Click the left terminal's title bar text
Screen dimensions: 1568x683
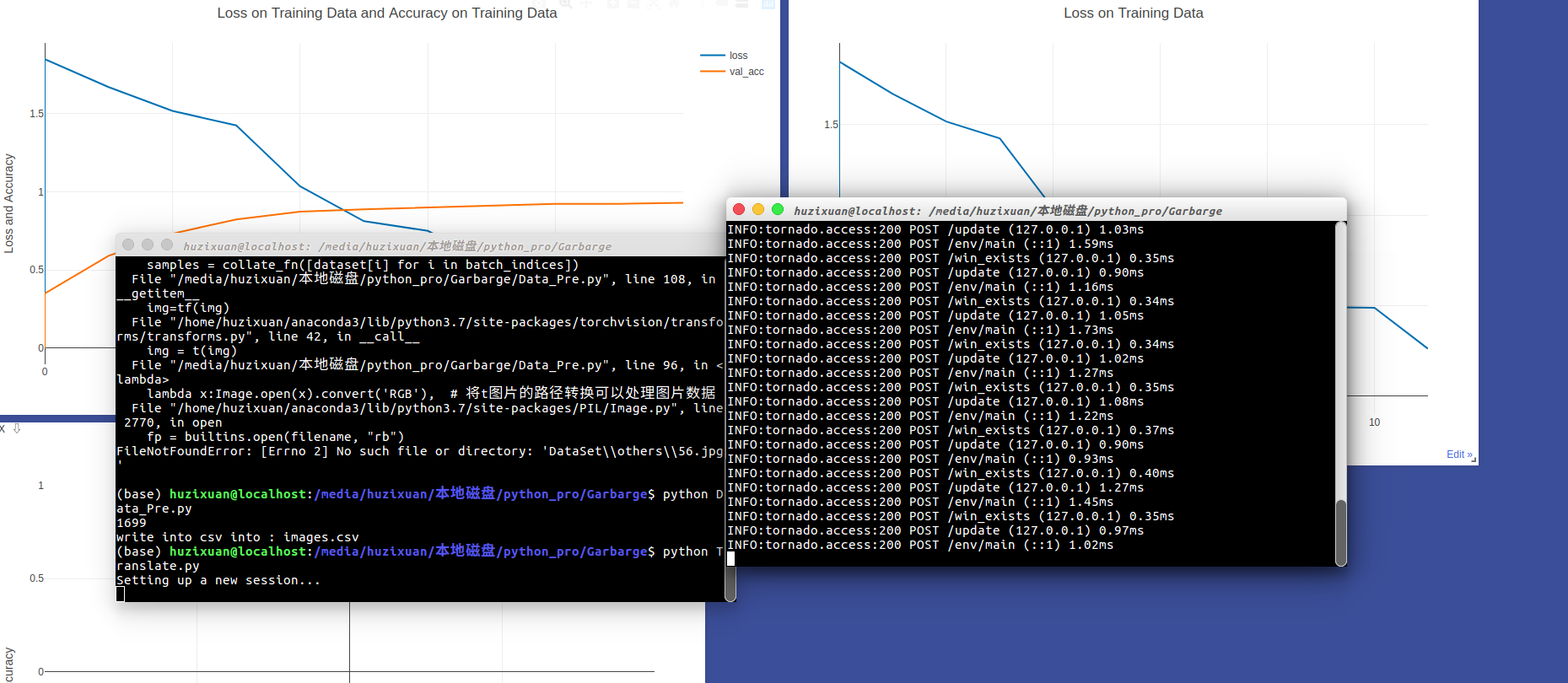click(x=397, y=246)
